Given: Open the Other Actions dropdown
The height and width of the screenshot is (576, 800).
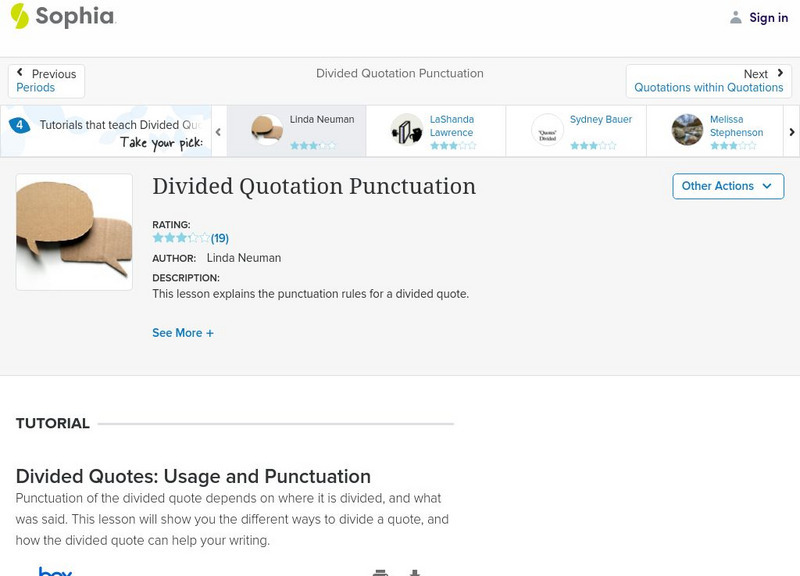Looking at the screenshot, I should 728,186.
